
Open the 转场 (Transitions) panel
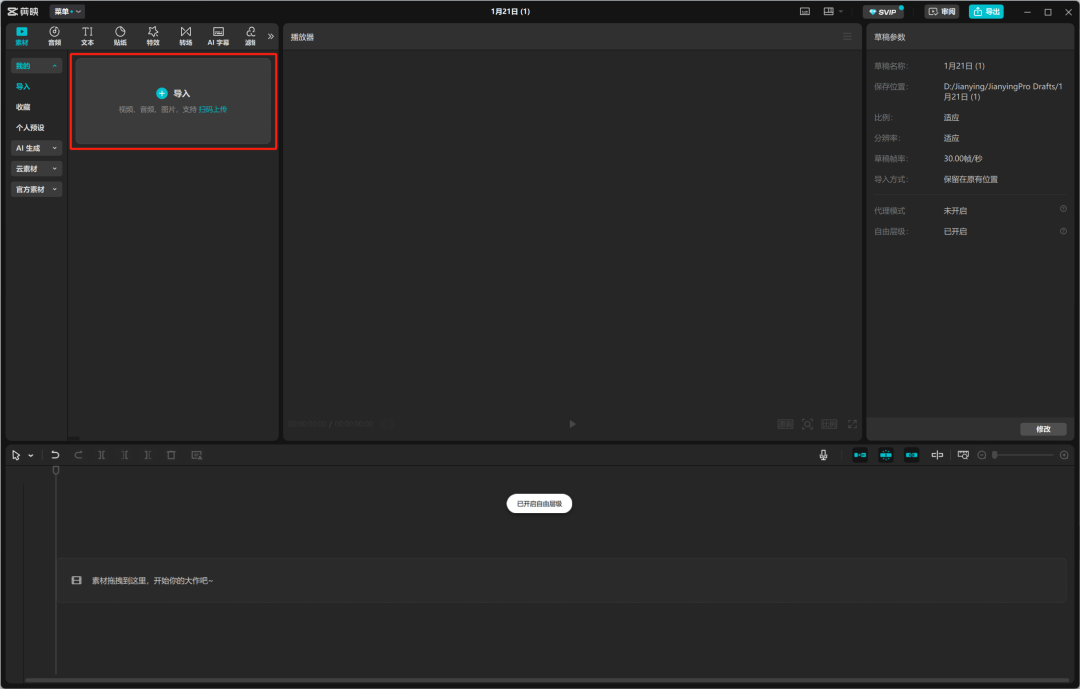click(185, 36)
